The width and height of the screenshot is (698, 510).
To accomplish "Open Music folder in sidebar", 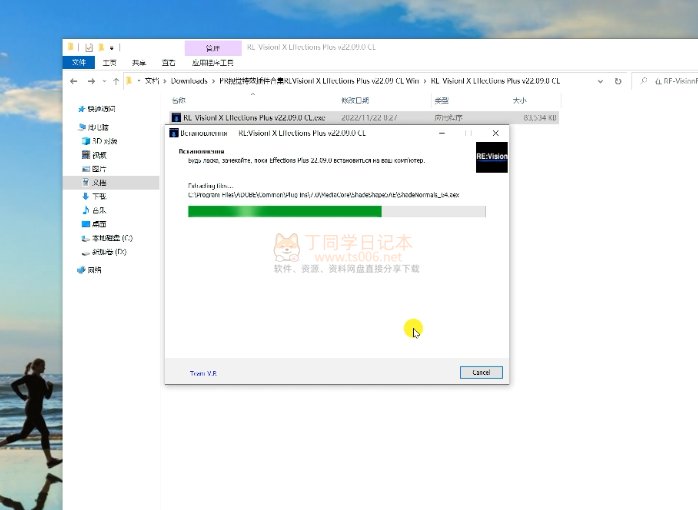I will 94,210.
